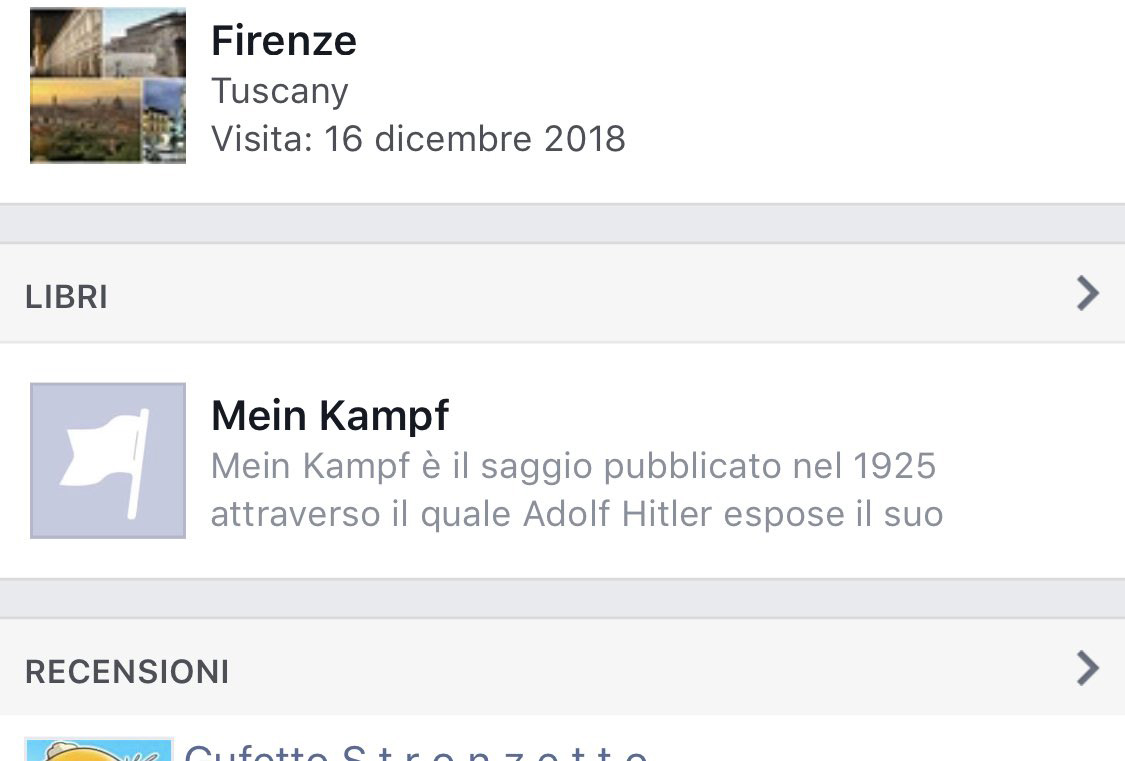The image size is (1125, 761).
Task: Tap the Uffizi gallery photo in the collage
Action: pyautogui.click(x=66, y=42)
